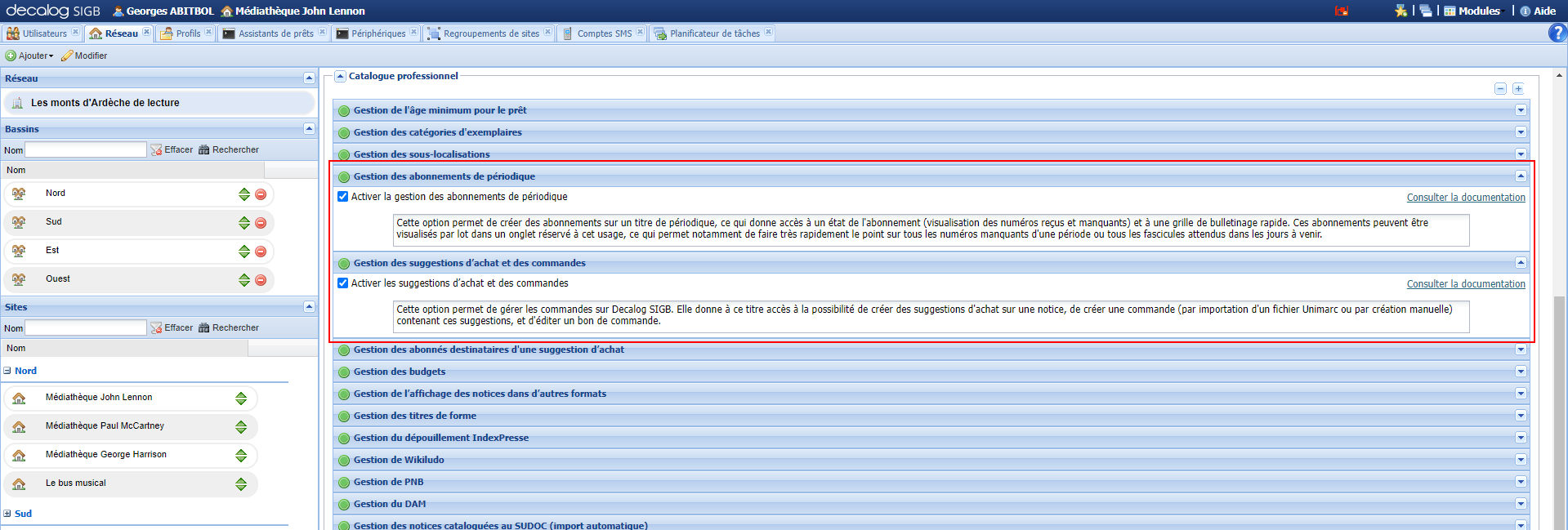Expand the Sud sites group

coord(7,514)
